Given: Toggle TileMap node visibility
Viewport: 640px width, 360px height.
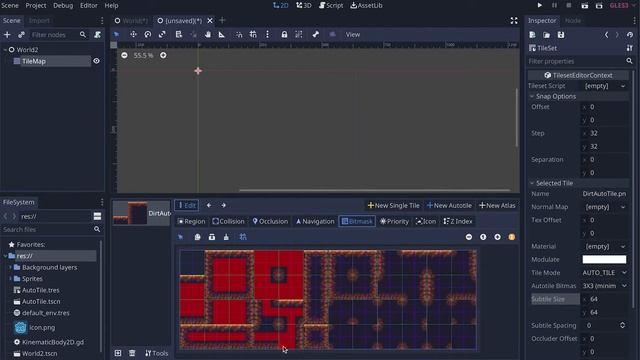Looking at the screenshot, I should [96, 61].
